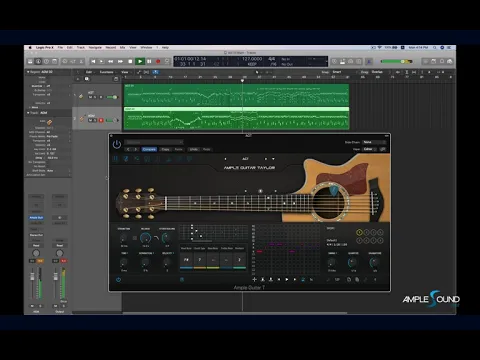
Task: Click the Copy button in plugin header
Action: click(165, 149)
